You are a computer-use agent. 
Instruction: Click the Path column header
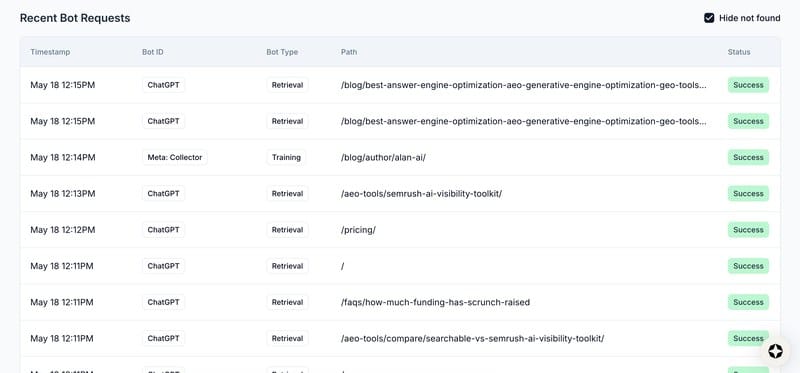tap(349, 52)
